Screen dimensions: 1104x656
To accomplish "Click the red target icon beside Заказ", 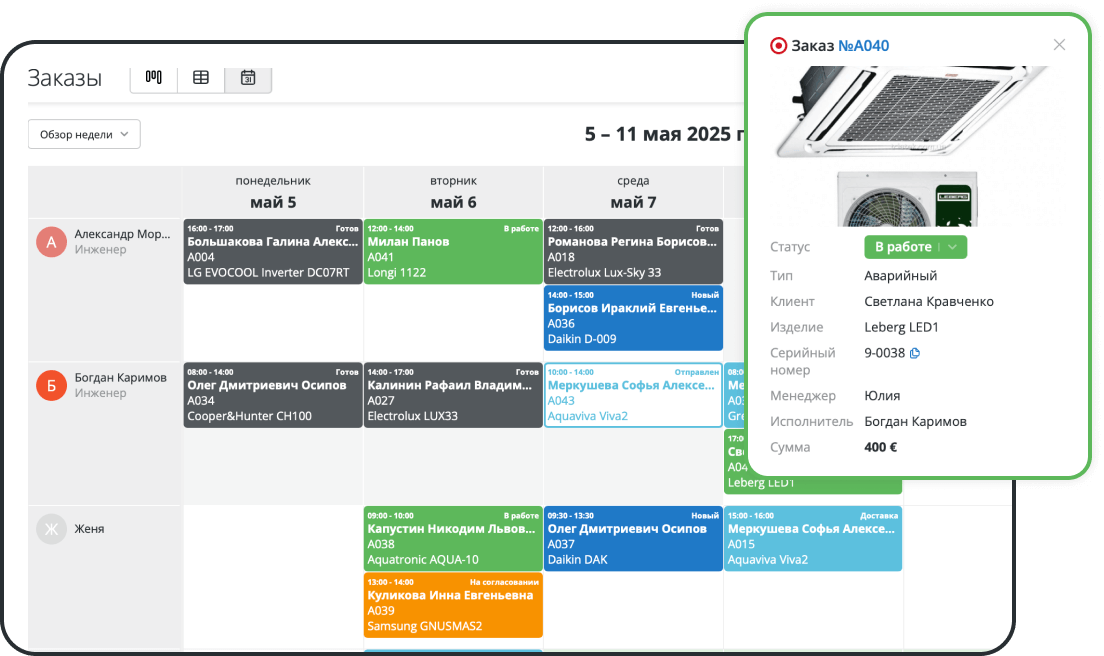I will click(778, 46).
